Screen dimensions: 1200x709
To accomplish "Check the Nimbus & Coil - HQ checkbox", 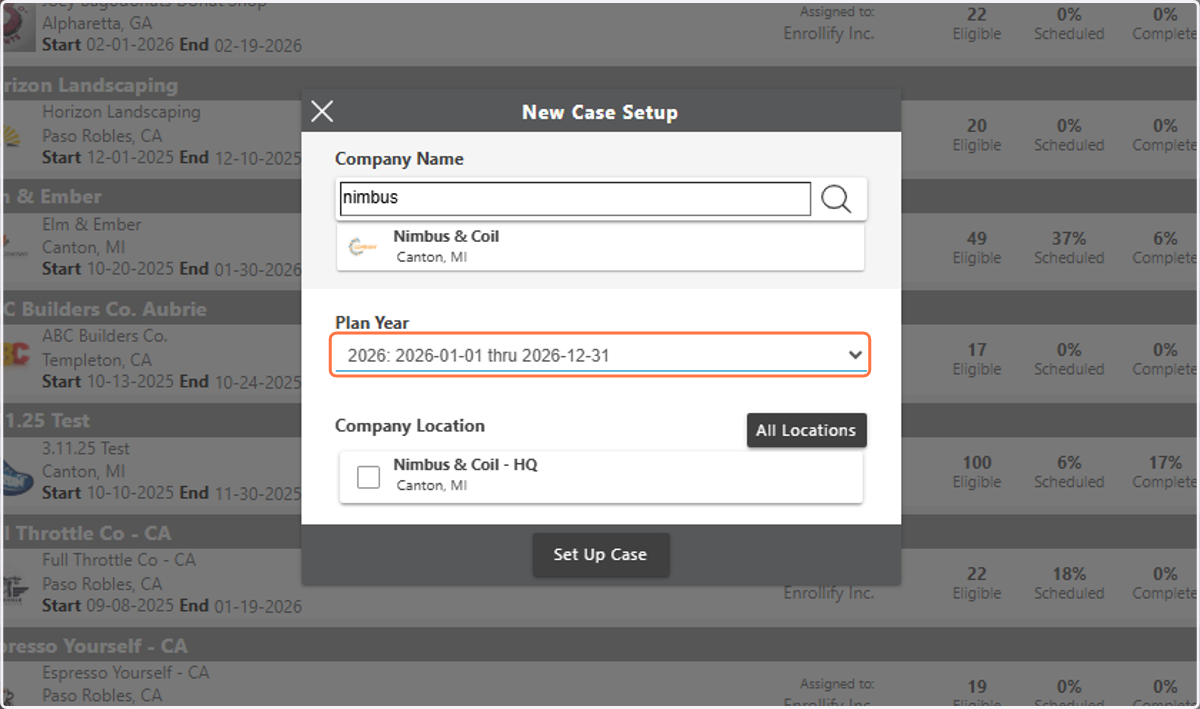I will tap(369, 477).
